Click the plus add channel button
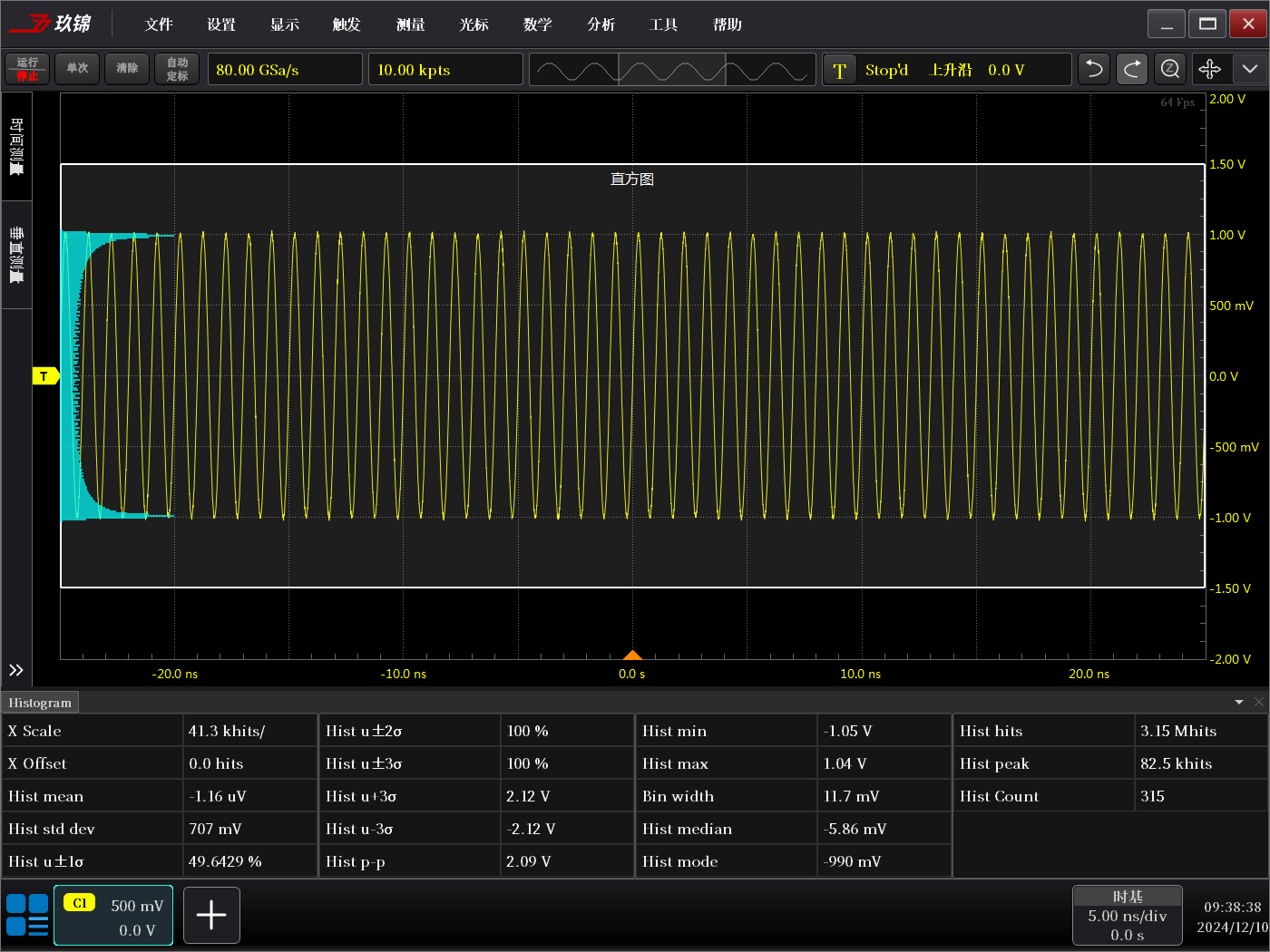1270x952 pixels. click(x=211, y=916)
